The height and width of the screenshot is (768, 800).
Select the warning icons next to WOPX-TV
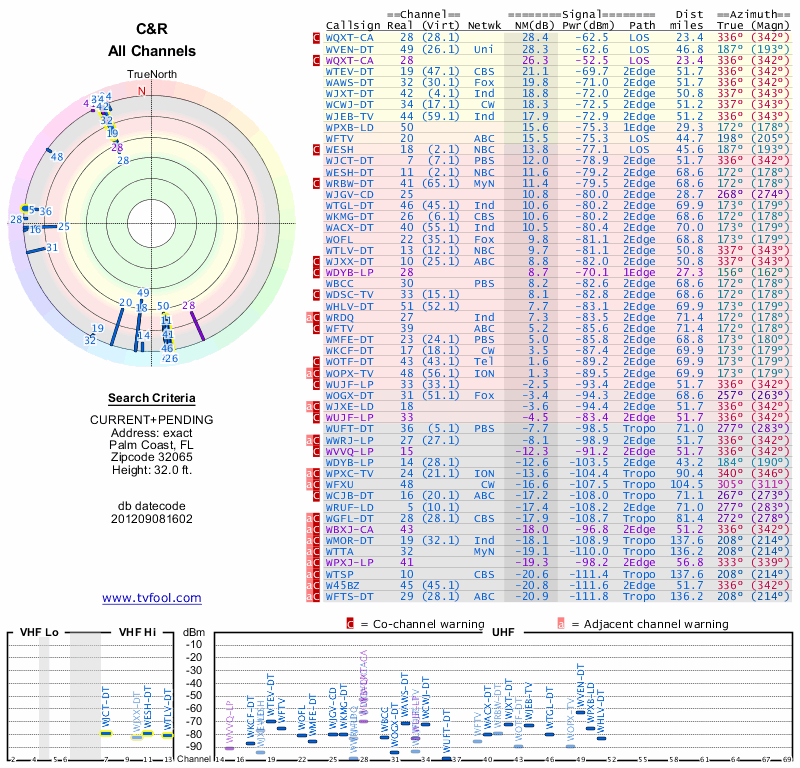point(313,372)
